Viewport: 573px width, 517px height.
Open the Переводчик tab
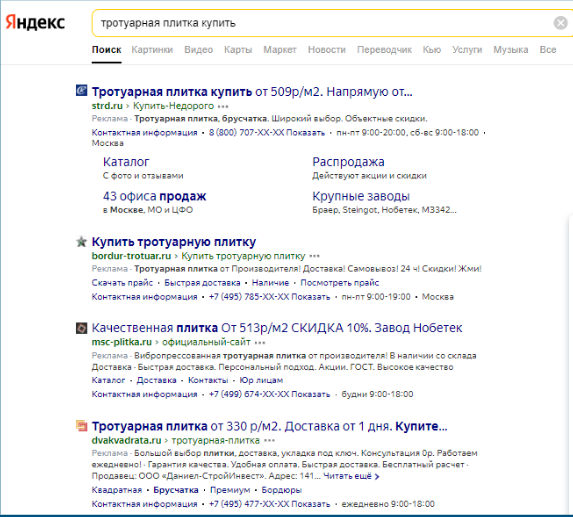coord(384,50)
